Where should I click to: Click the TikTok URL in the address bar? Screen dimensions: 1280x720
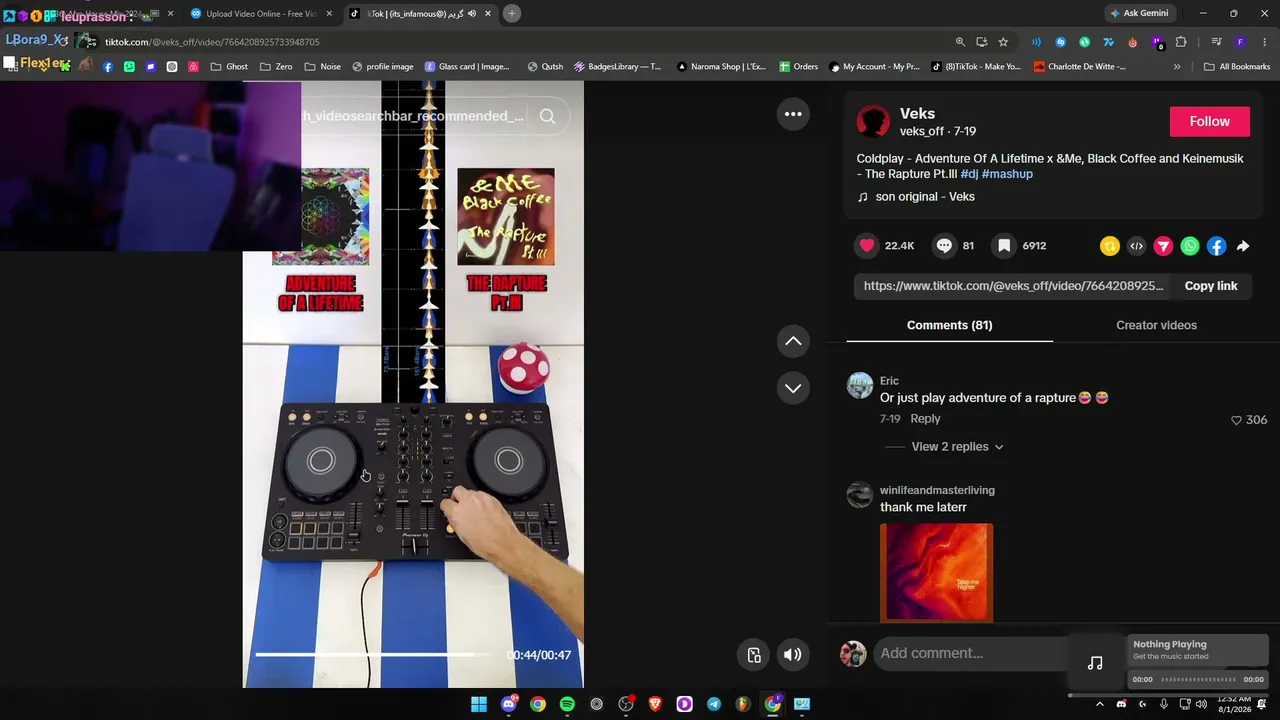[212, 42]
